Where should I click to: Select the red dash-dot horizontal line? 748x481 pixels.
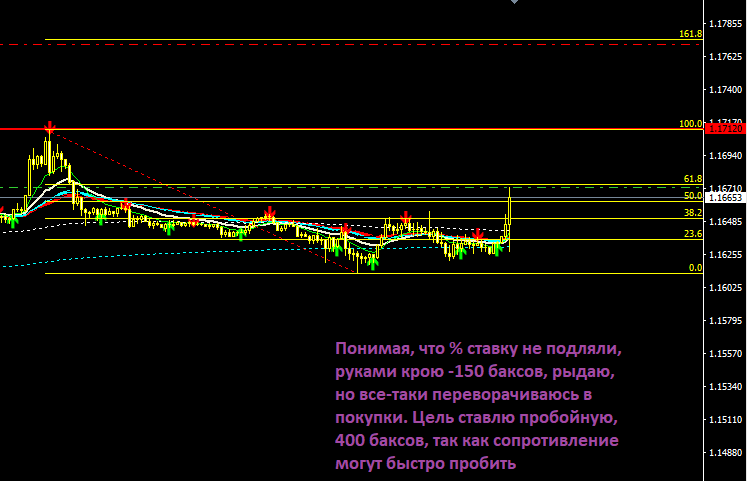point(351,44)
